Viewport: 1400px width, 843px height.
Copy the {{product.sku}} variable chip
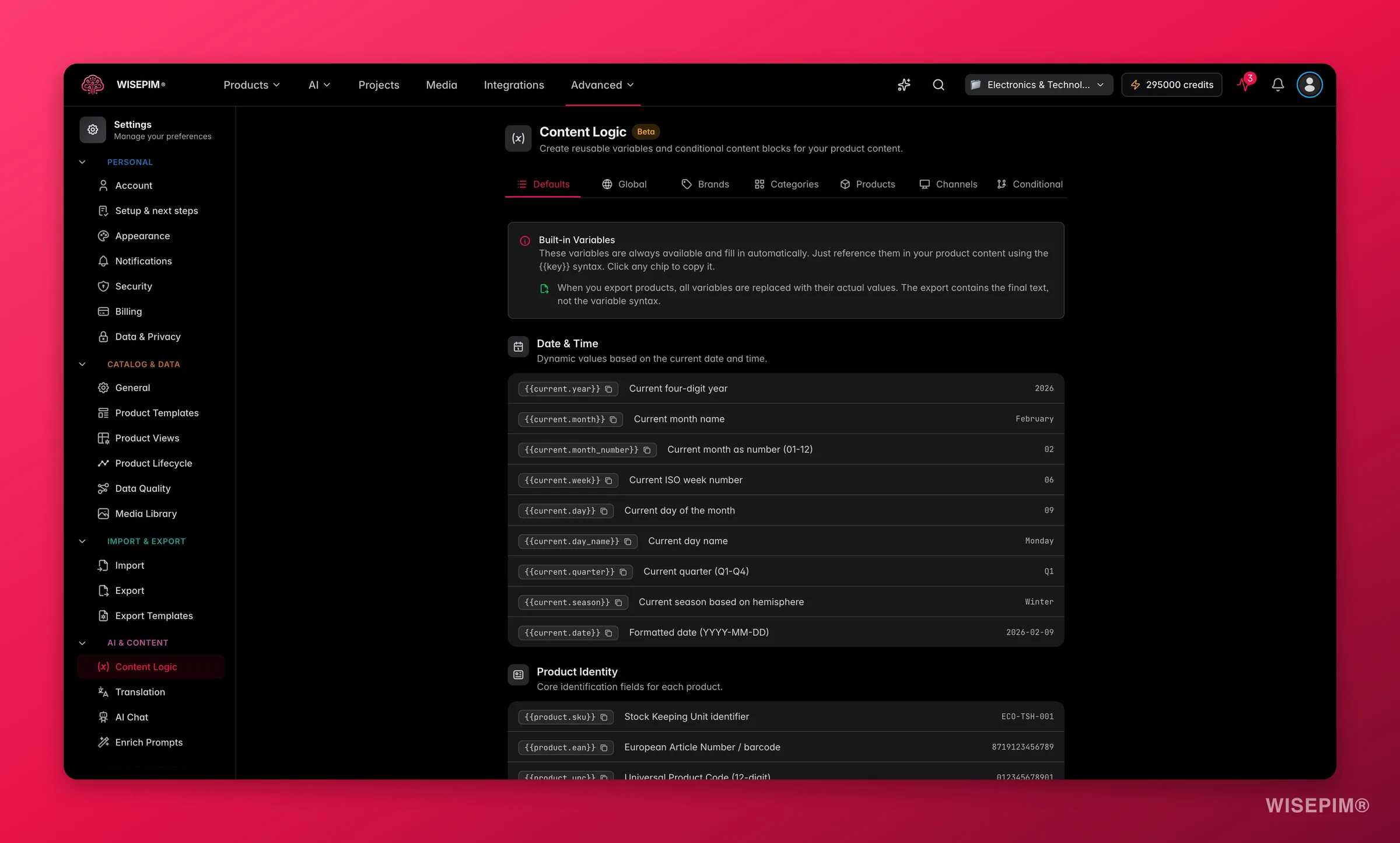tap(565, 717)
